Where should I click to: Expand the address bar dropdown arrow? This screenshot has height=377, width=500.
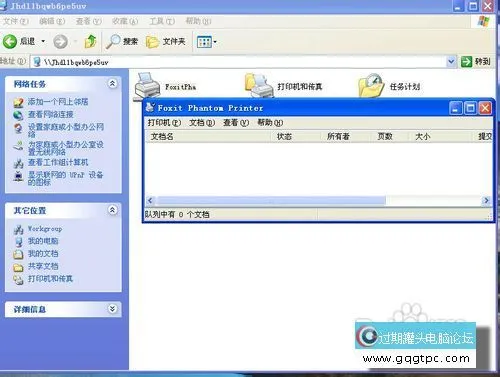click(x=451, y=61)
